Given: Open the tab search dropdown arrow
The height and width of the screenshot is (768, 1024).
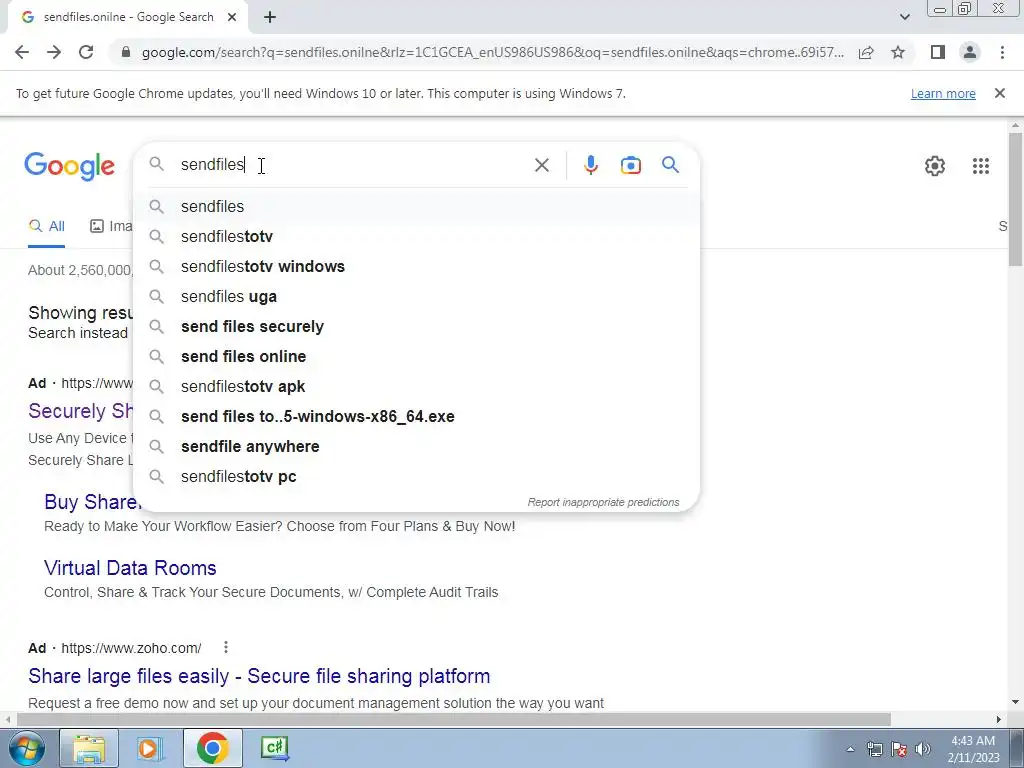Looking at the screenshot, I should tap(904, 17).
